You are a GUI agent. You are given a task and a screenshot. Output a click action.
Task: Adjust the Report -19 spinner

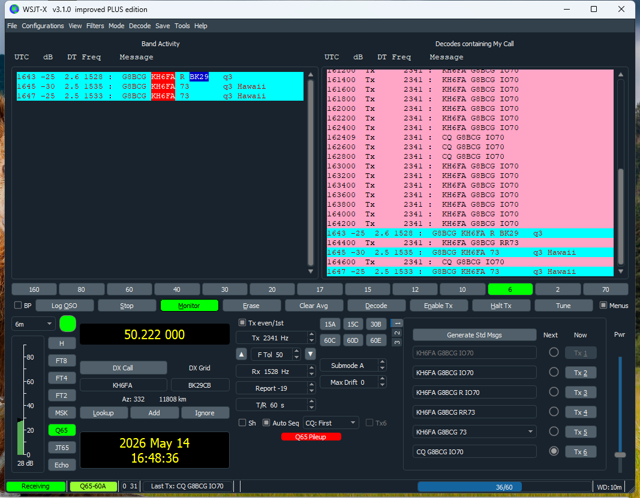tap(276, 388)
